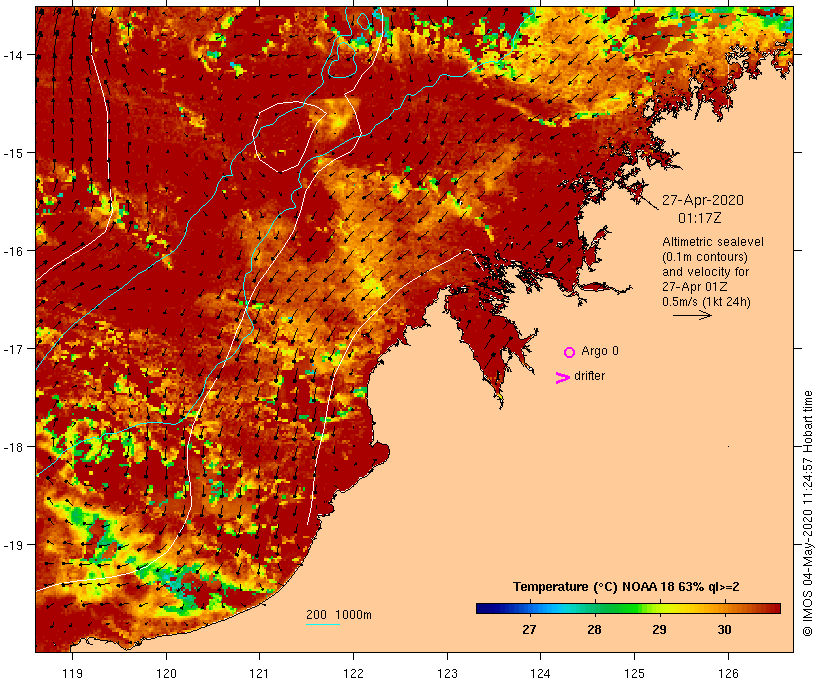
Task: Click the latitude axis label -19
Action: point(12,545)
